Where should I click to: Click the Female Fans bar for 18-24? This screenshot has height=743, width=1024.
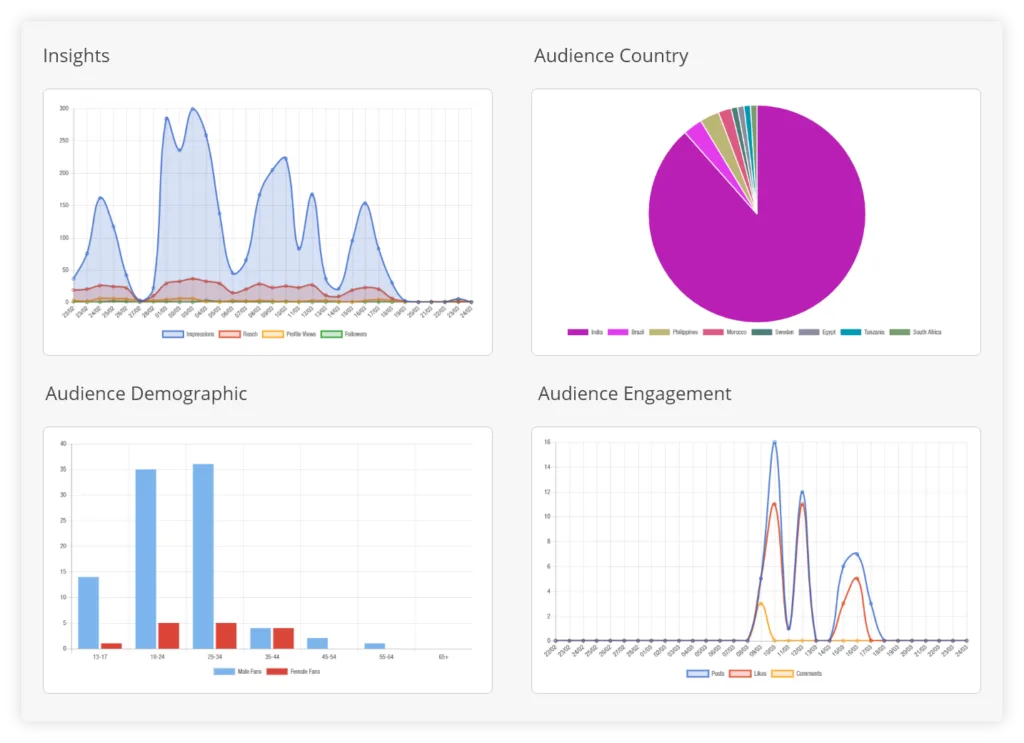coord(168,635)
